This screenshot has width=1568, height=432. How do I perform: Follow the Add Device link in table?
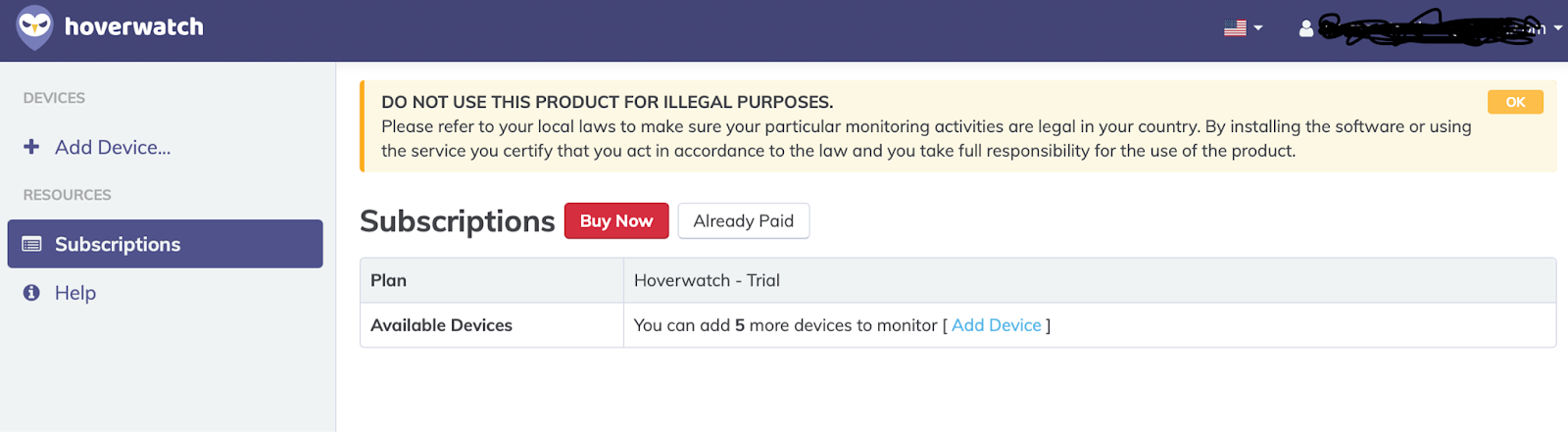tap(996, 325)
